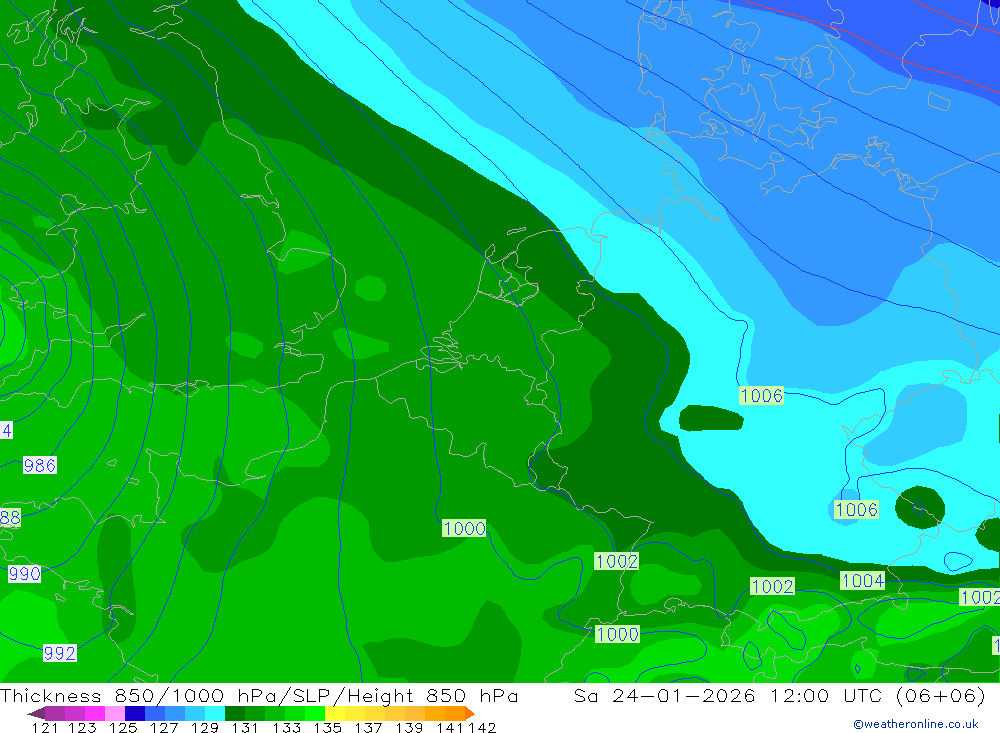Click the purple left arrow end of legend
This screenshot has width=1000, height=733.
(36, 713)
